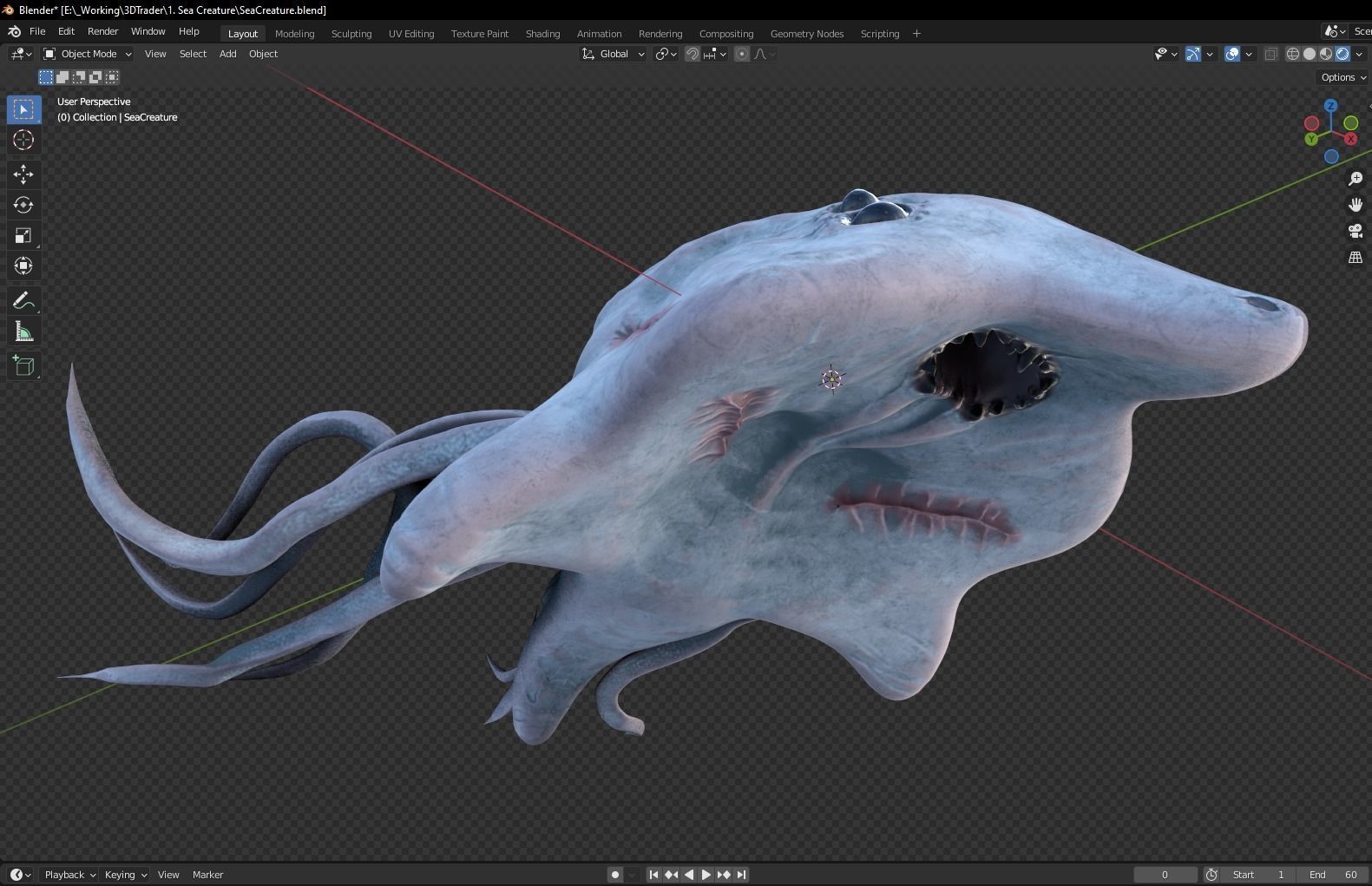Select the Rotate tool
1372x886 pixels.
[23, 205]
